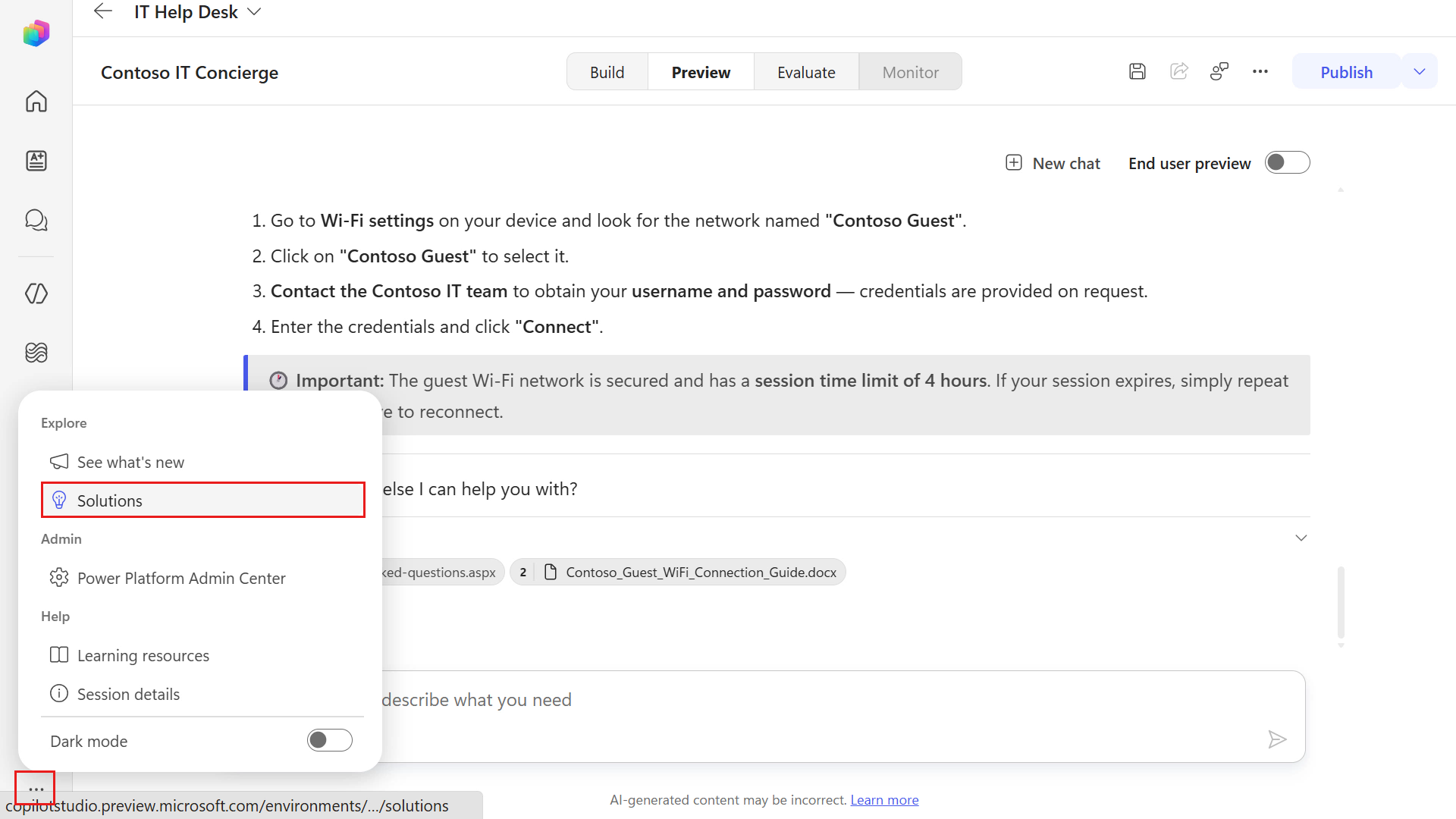The width and height of the screenshot is (1456, 819).
Task: Toggle End user preview switch
Action: [1287, 162]
